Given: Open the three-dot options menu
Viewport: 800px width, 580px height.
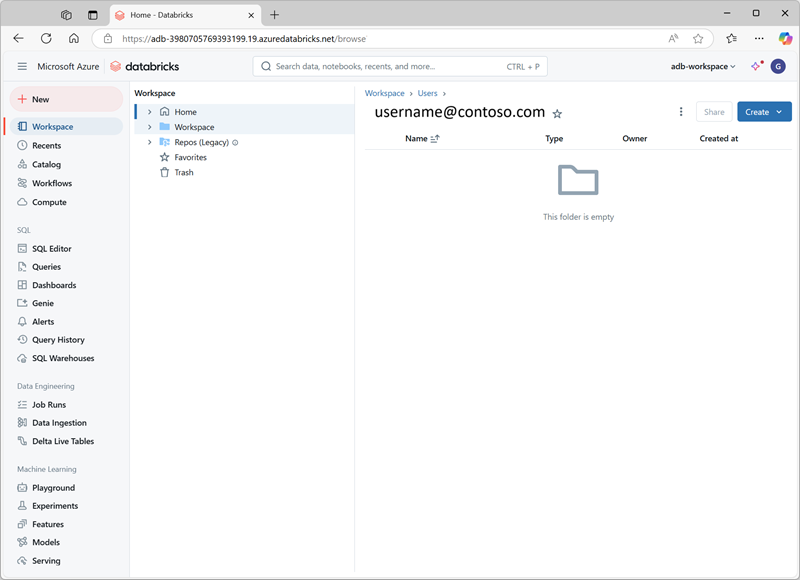Looking at the screenshot, I should pyautogui.click(x=681, y=113).
